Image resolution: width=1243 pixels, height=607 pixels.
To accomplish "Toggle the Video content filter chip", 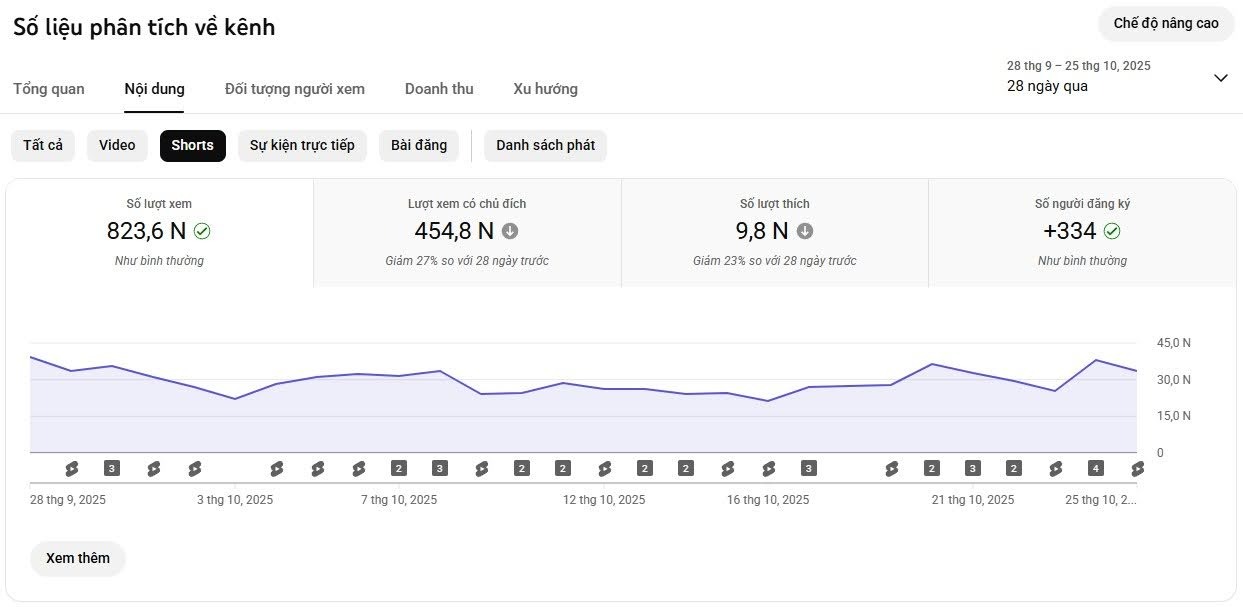I will point(117,145).
